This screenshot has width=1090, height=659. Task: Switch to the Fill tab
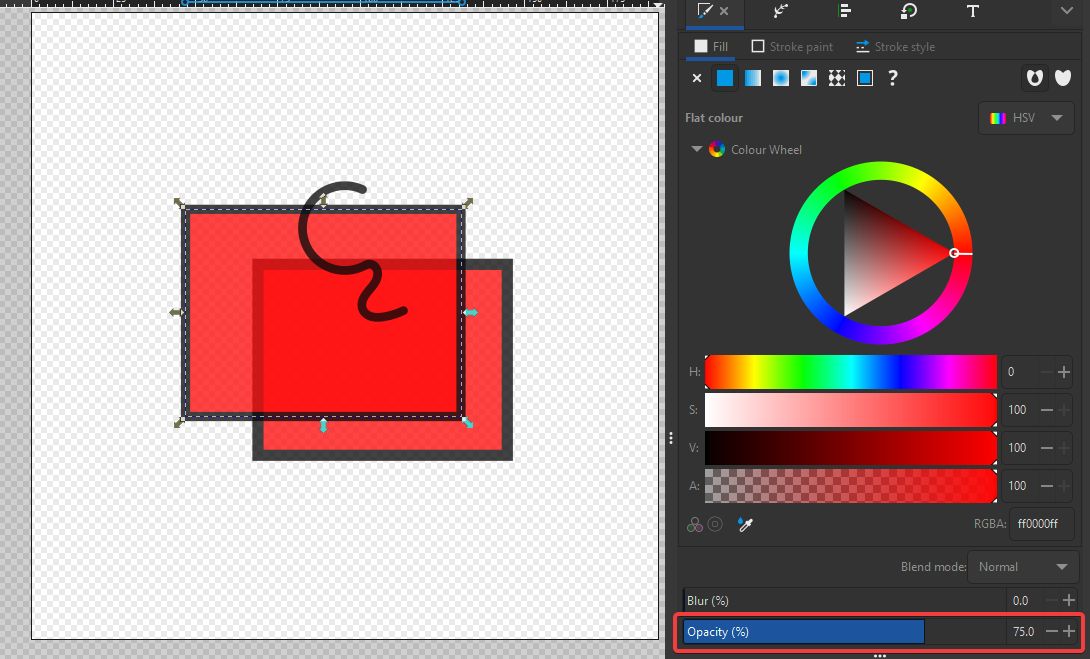point(711,47)
